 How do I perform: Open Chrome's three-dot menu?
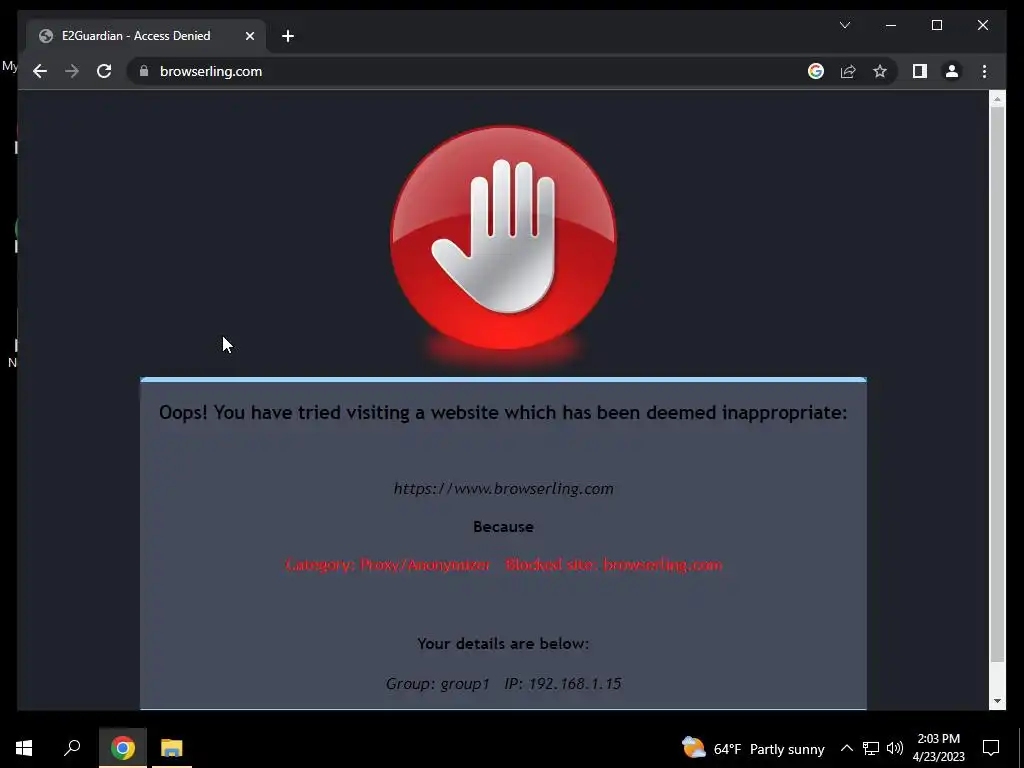pos(984,71)
